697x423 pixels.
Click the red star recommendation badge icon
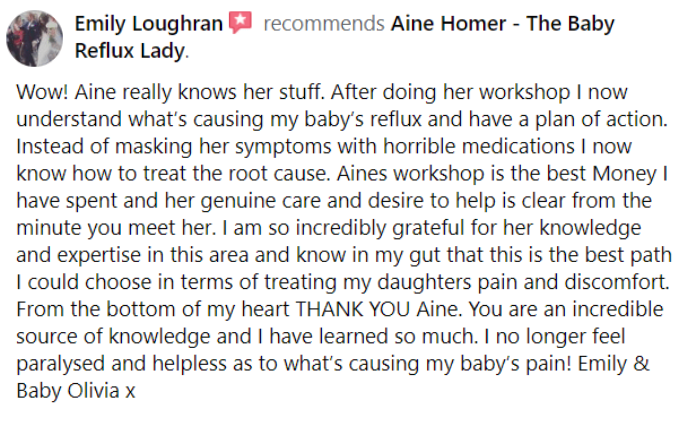(x=240, y=22)
